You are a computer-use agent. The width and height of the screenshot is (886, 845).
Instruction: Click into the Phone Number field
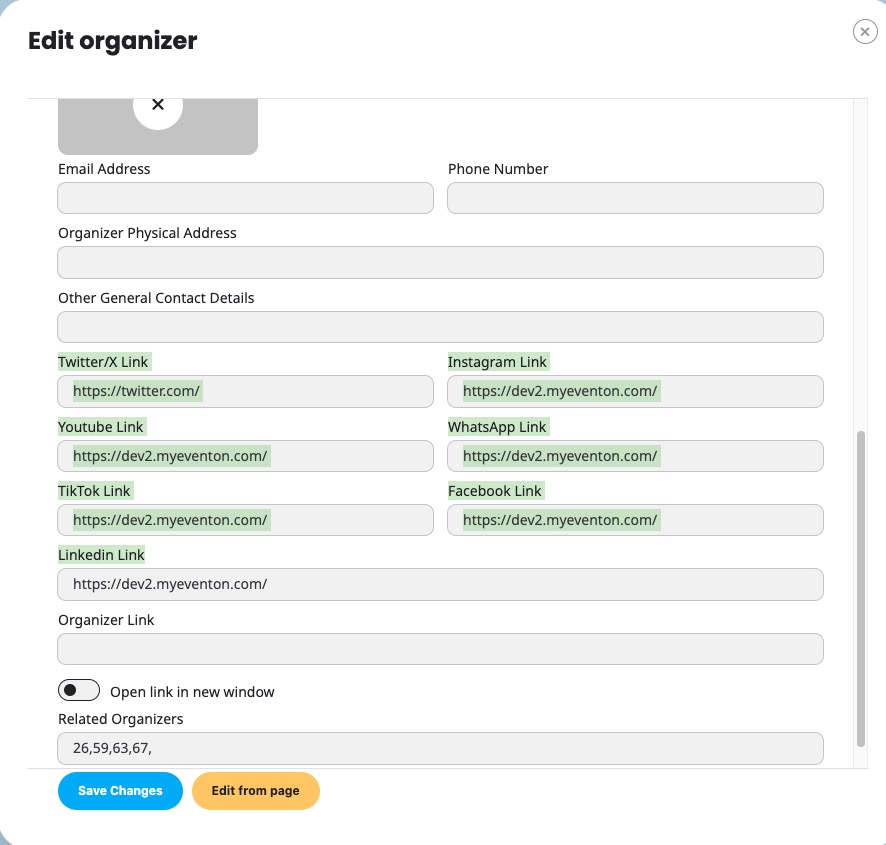tap(635, 198)
